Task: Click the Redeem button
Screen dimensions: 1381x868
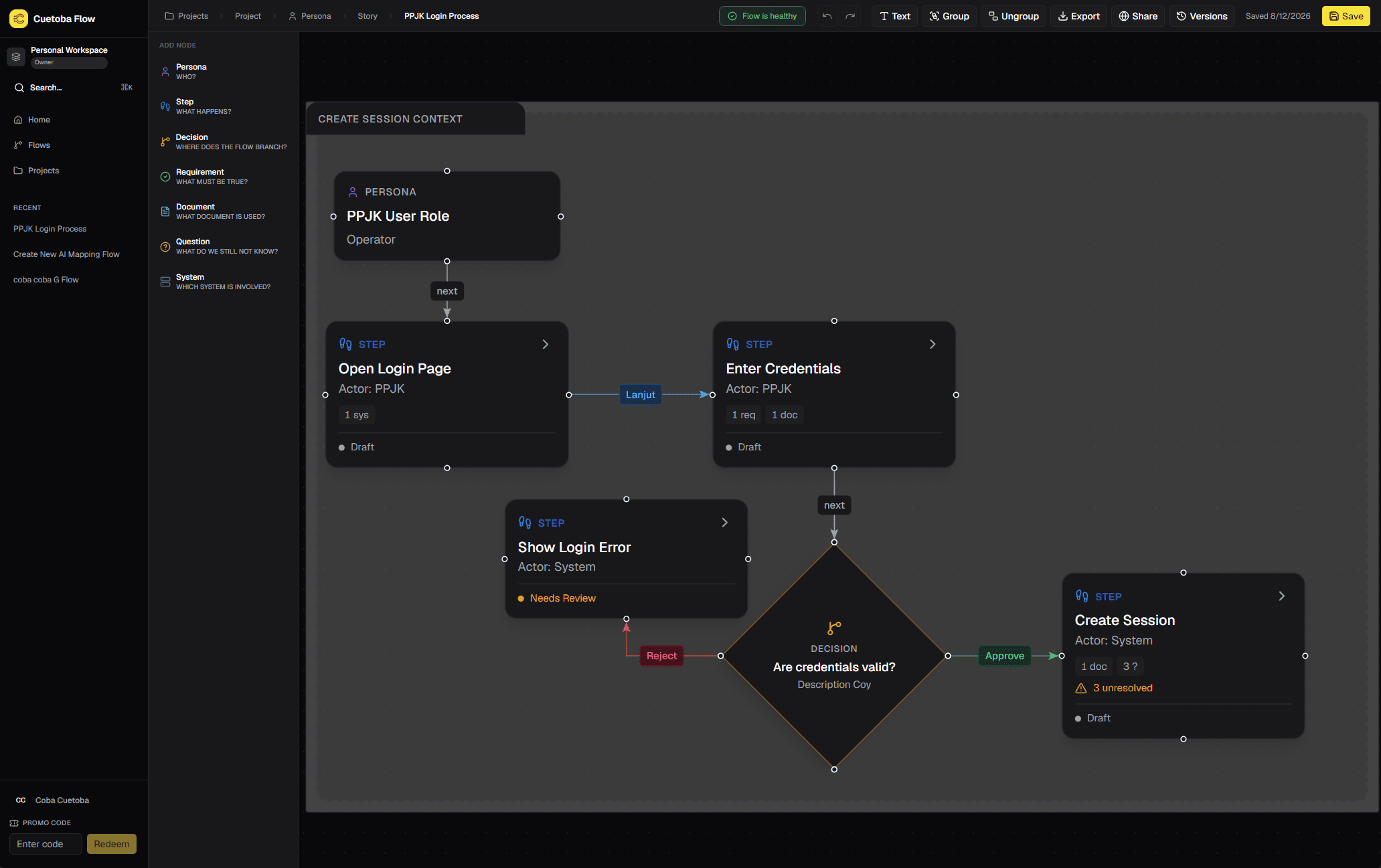Action: (112, 844)
